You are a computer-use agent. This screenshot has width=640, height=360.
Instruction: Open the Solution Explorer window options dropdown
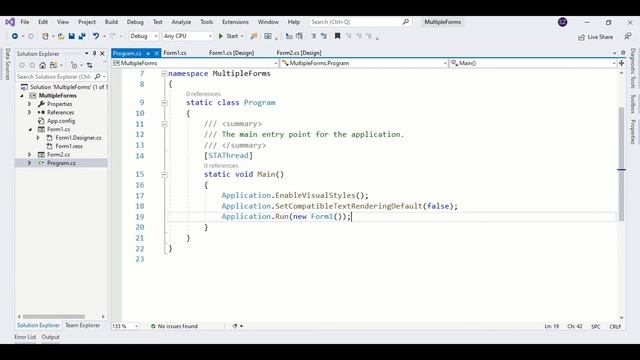click(87, 53)
